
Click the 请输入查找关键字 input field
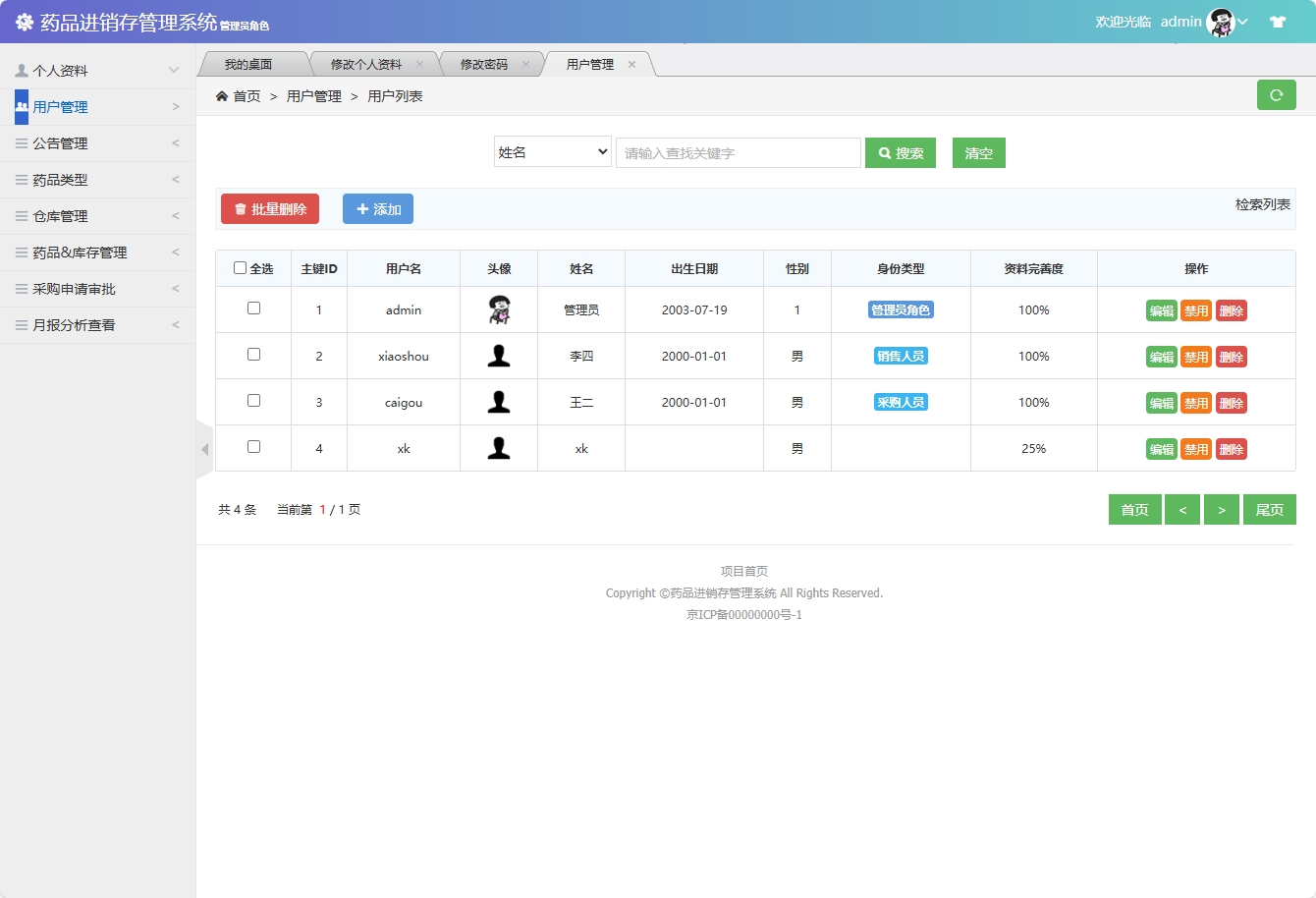739,152
